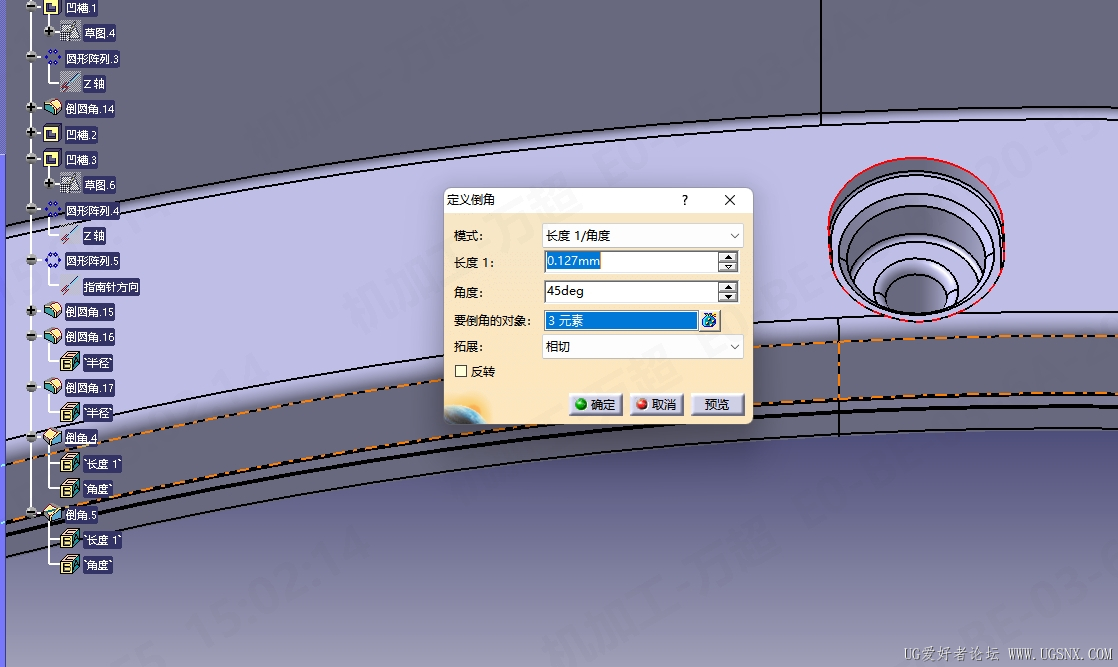Image resolution: width=1118 pixels, height=667 pixels.
Task: Click the Z 轴 icon under 圆形阵列.4
Action: (70, 235)
